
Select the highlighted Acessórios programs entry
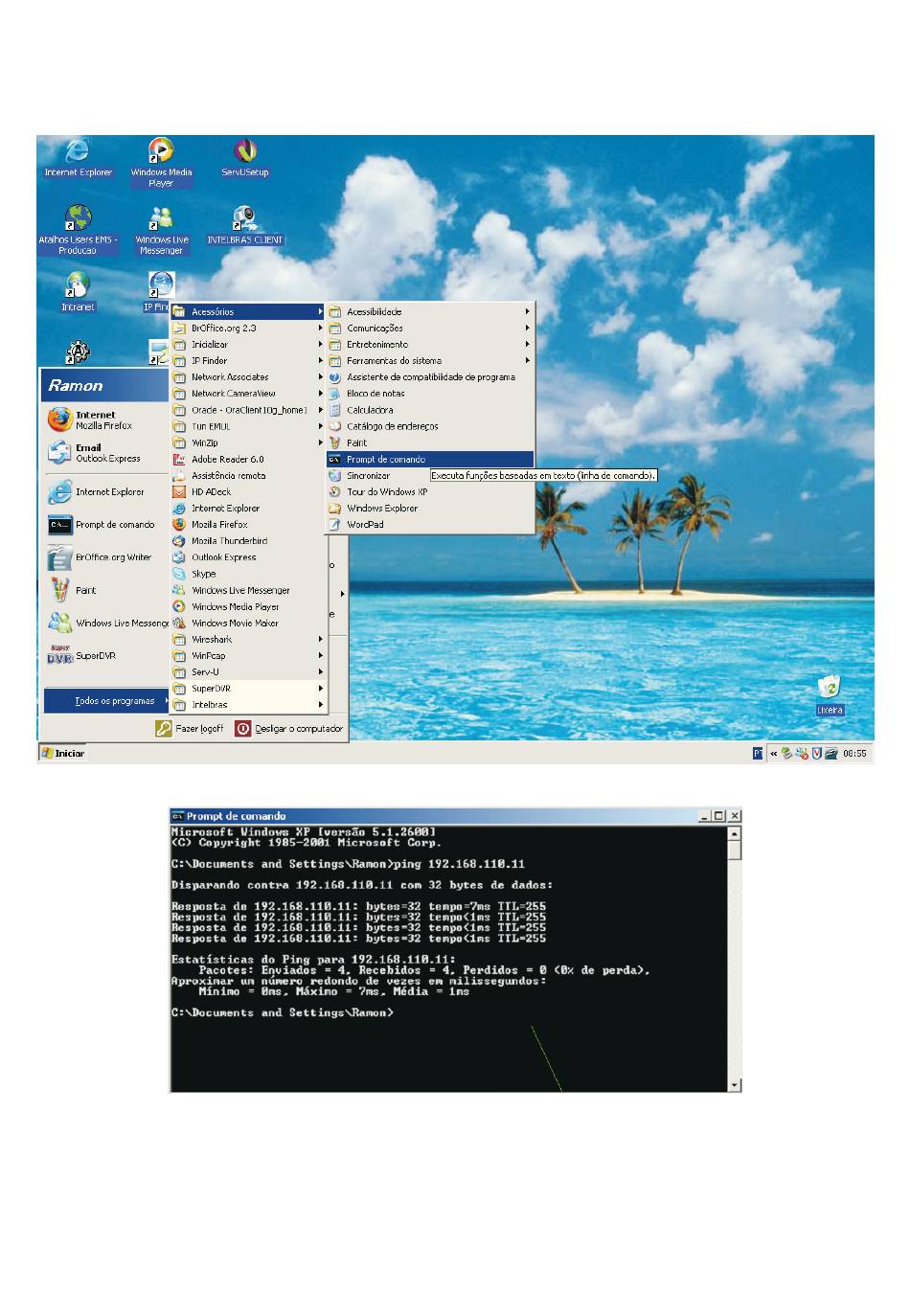[x=248, y=311]
